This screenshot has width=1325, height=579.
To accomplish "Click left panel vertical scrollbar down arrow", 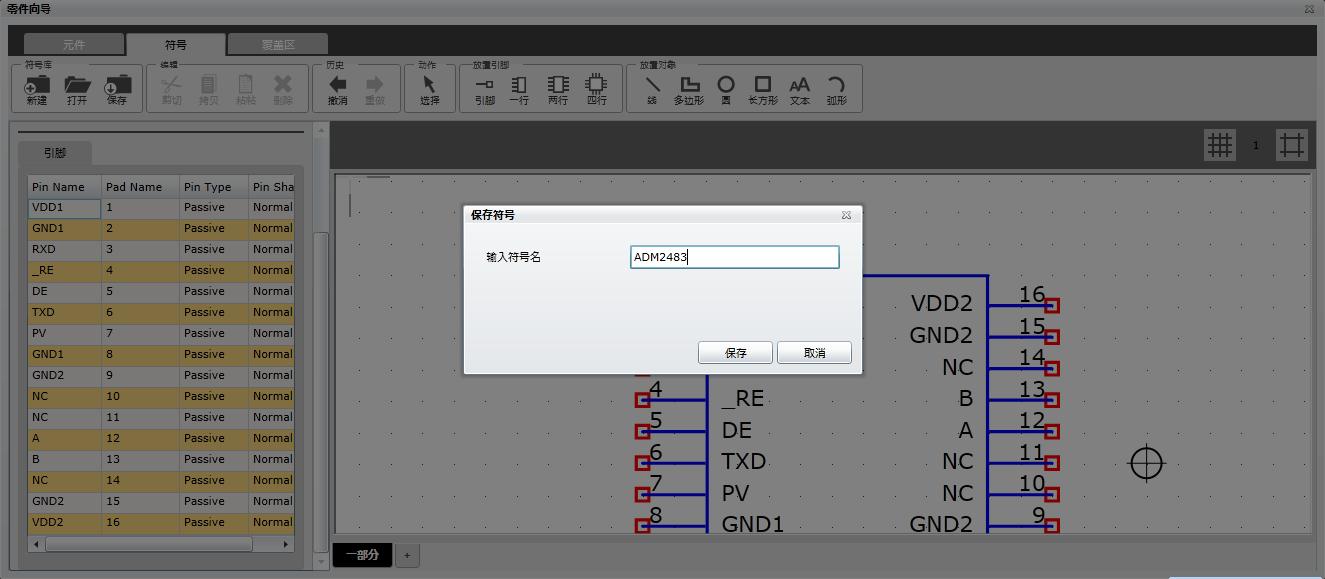I will coord(321,563).
